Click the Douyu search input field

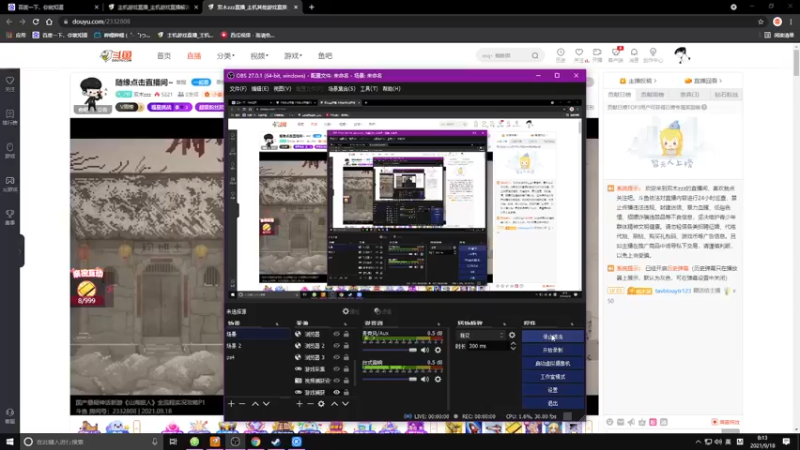click(504, 56)
